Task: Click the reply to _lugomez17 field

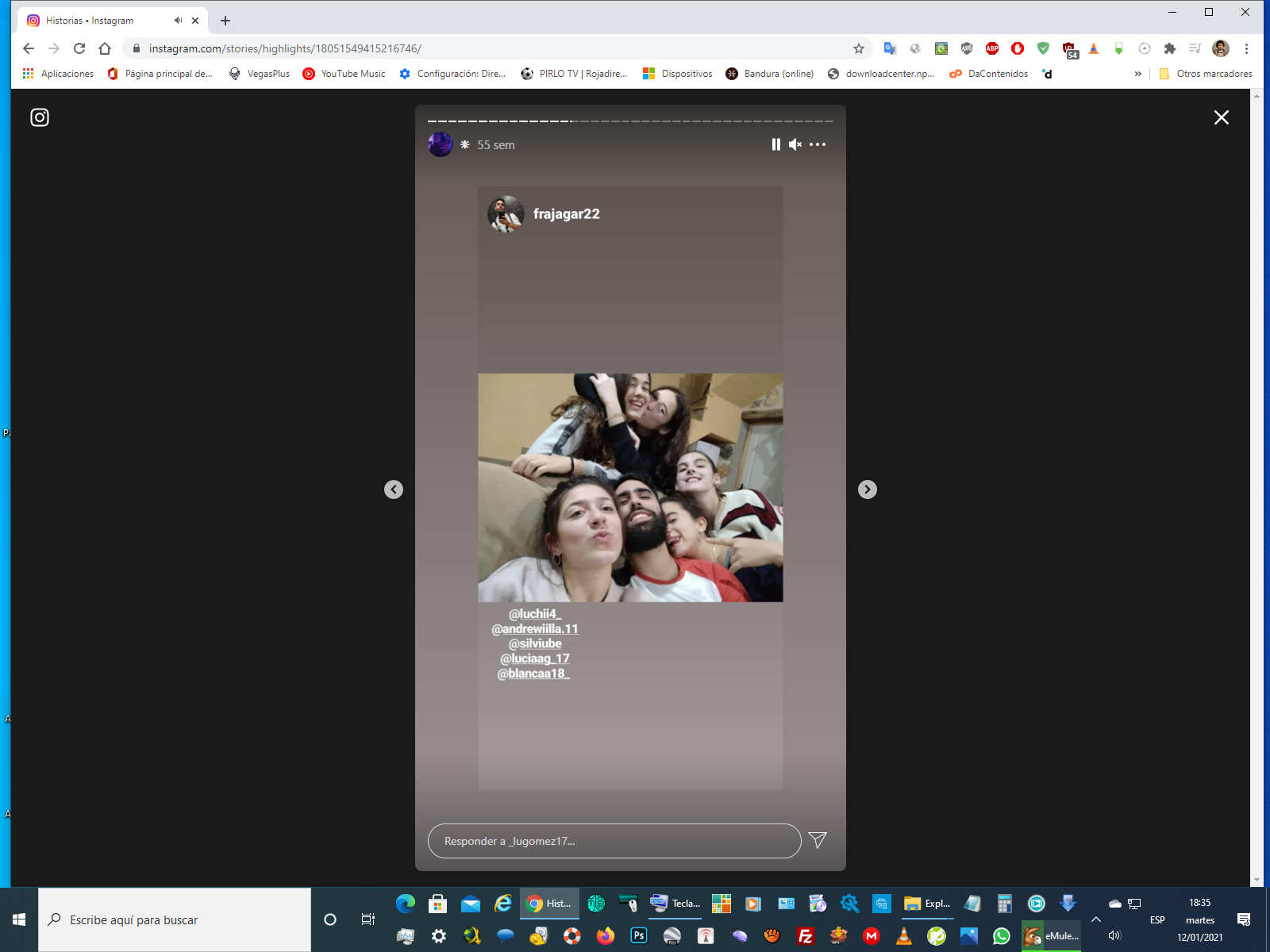Action: pos(614,841)
